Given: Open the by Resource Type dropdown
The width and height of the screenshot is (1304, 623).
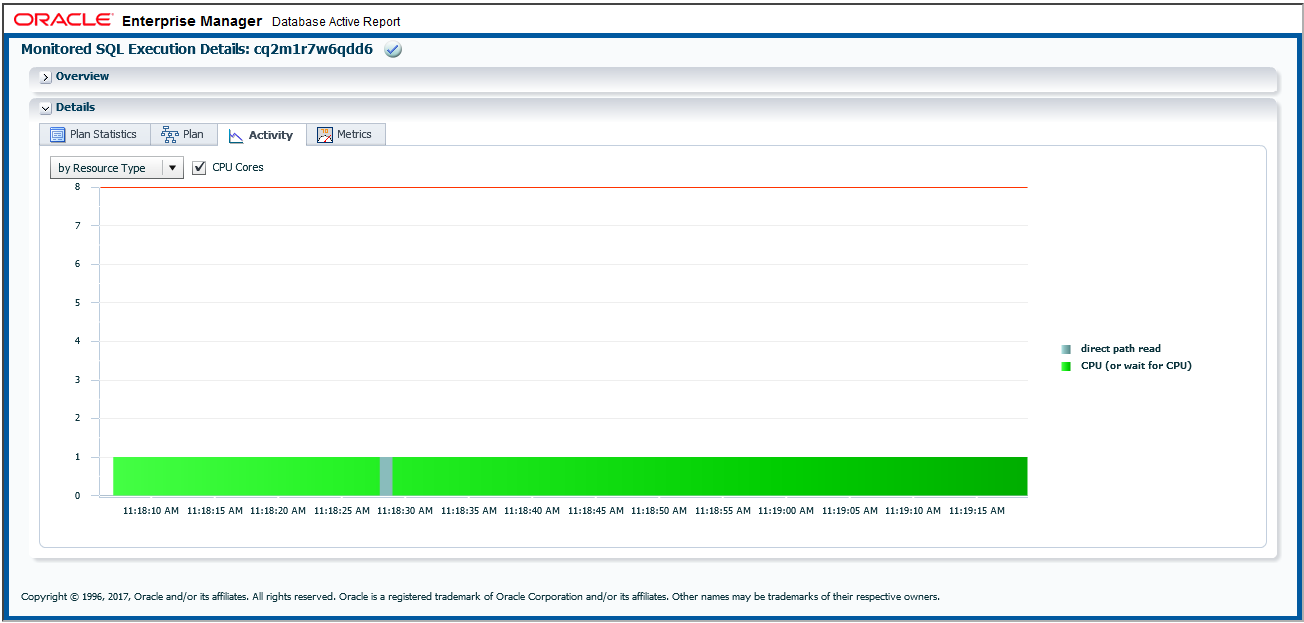Looking at the screenshot, I should [117, 168].
